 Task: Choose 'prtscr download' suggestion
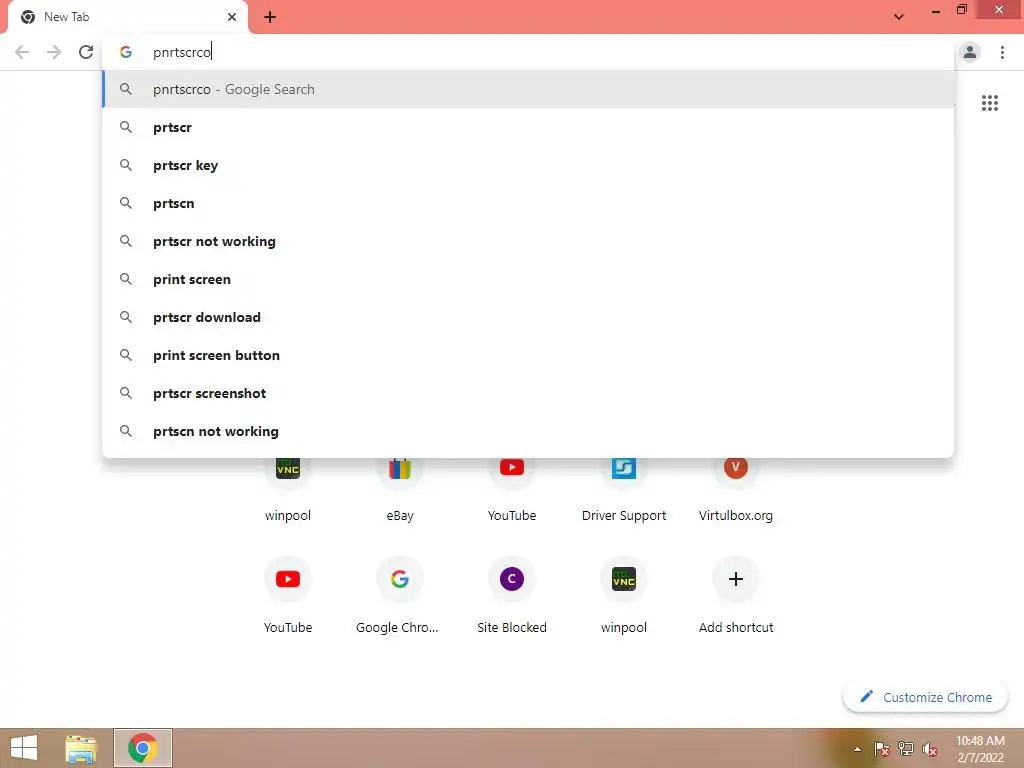click(528, 317)
